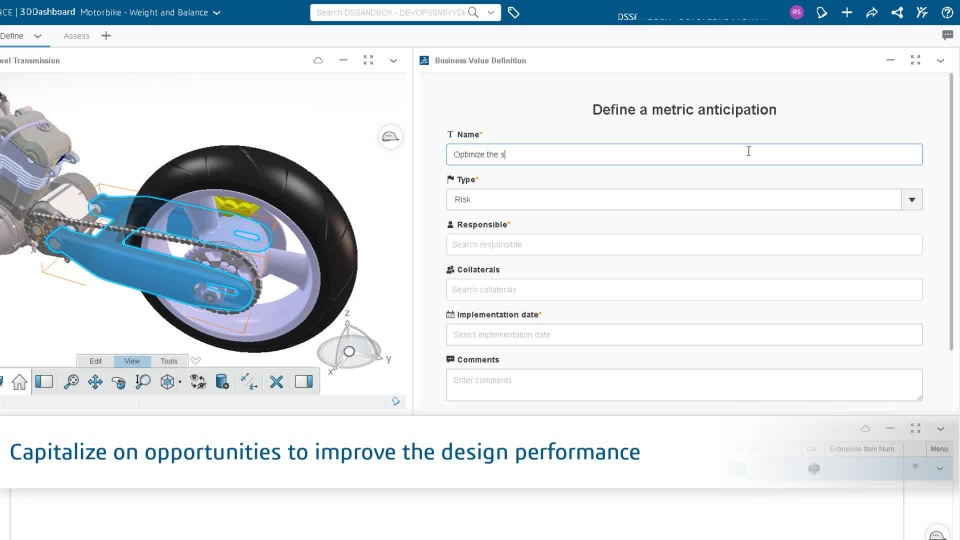
Task: Open the tag icon in top bar
Action: coord(513,13)
